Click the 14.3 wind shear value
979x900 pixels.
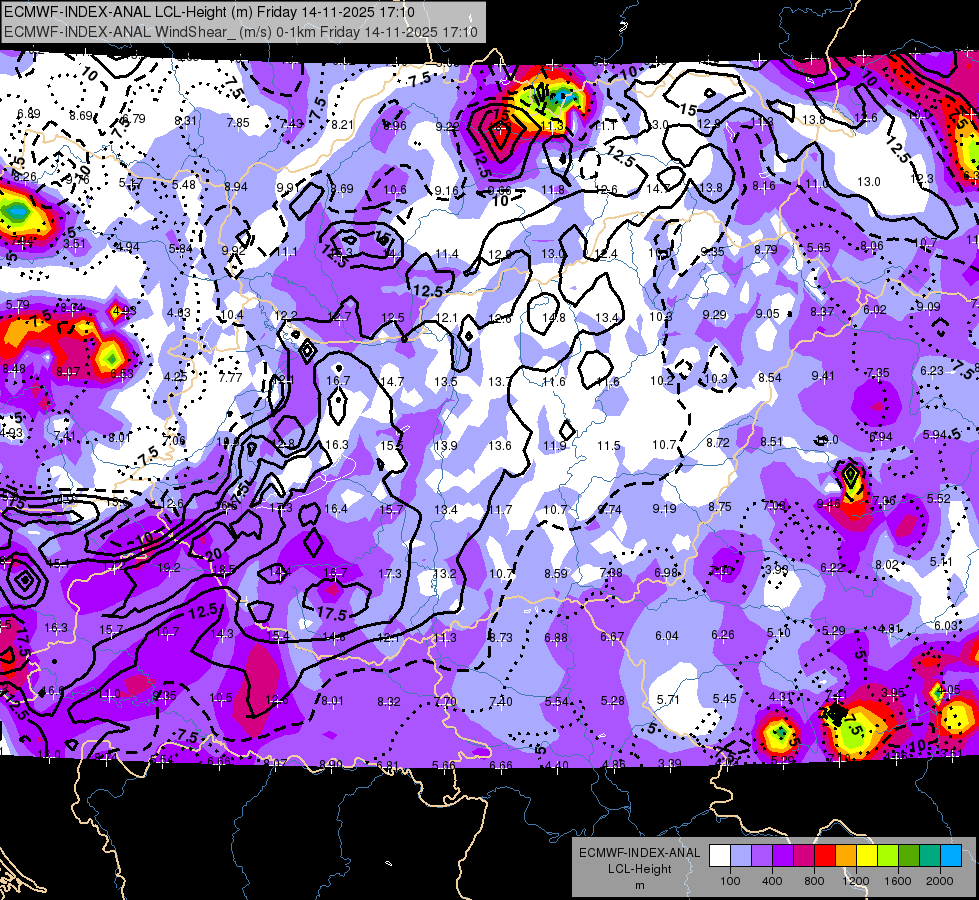(222, 633)
